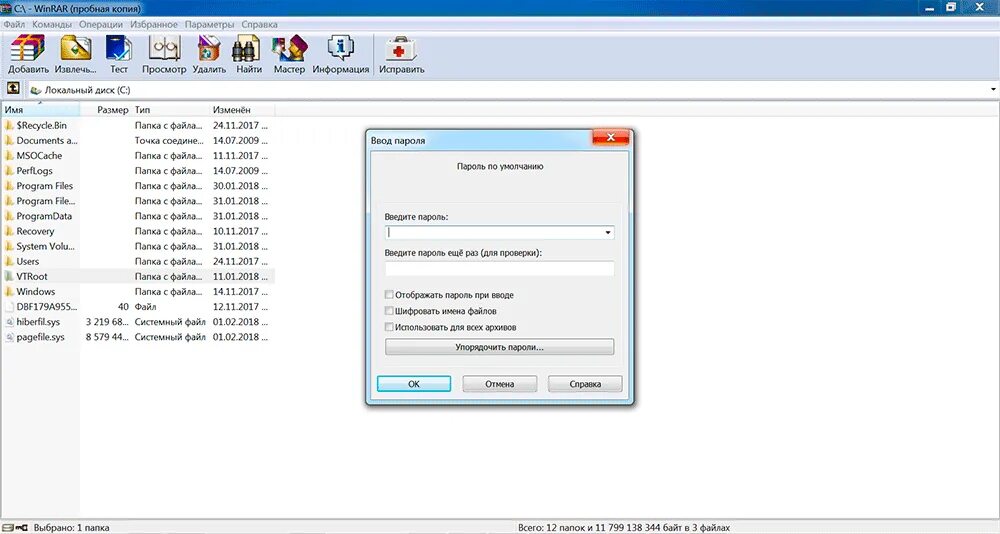1000x534 pixels.
Task: Select the DBF179A955 file icon
Action: 9,306
